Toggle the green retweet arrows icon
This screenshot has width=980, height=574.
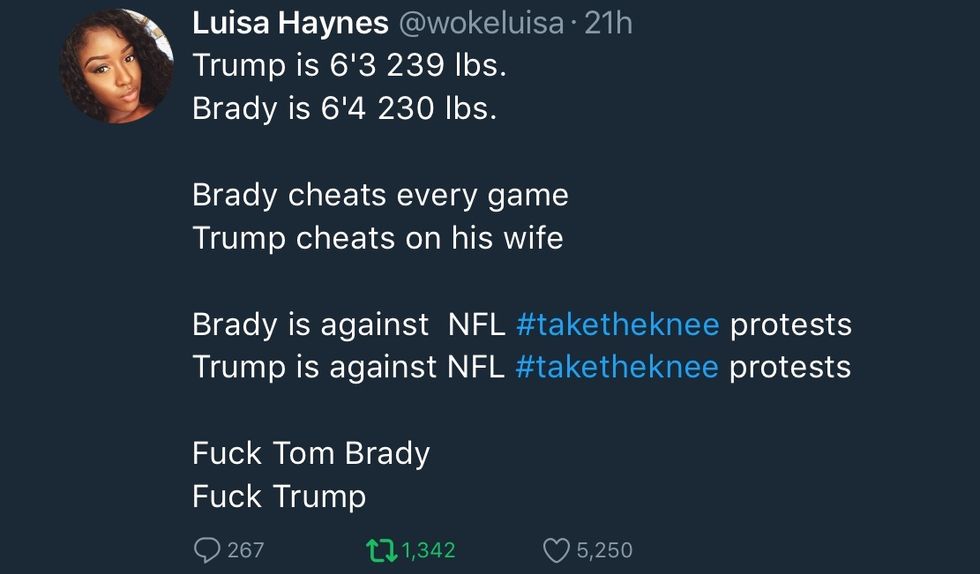(x=381, y=551)
